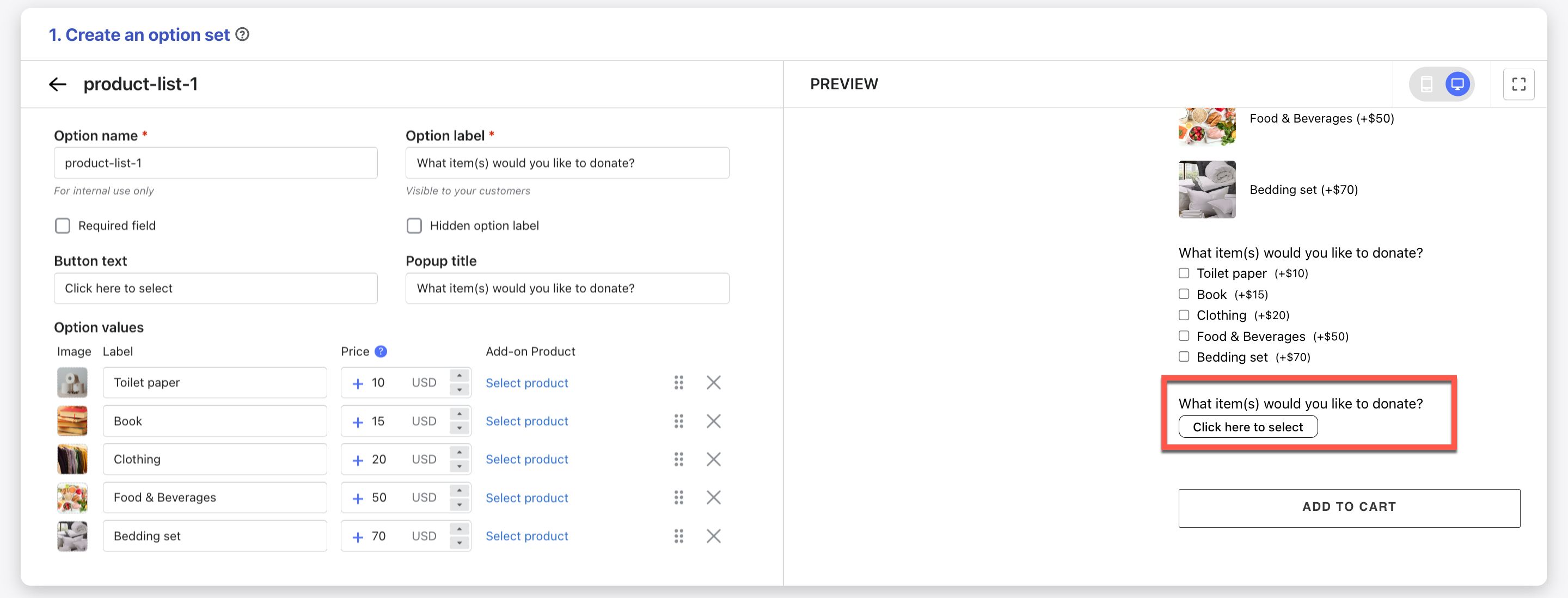Click the Price help tooltip icon
Screen dimensions: 1568x598
tap(381, 351)
